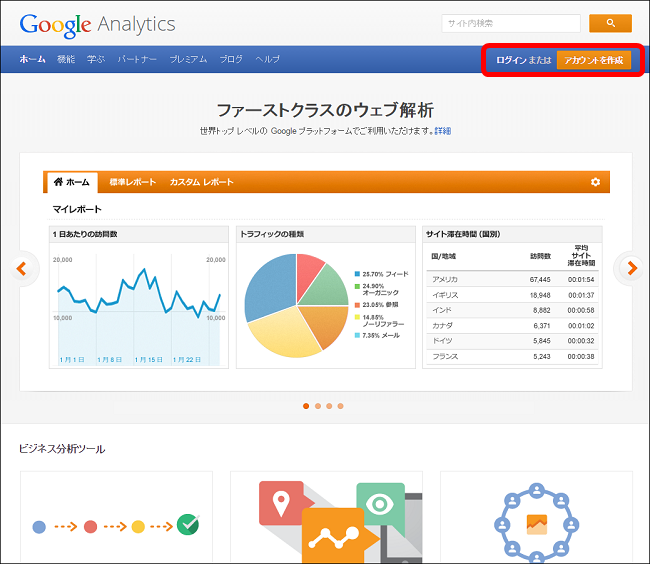Viewport: 650px width, 564px height.
Task: Focus the サイト内検索 search field
Action: tap(511, 23)
